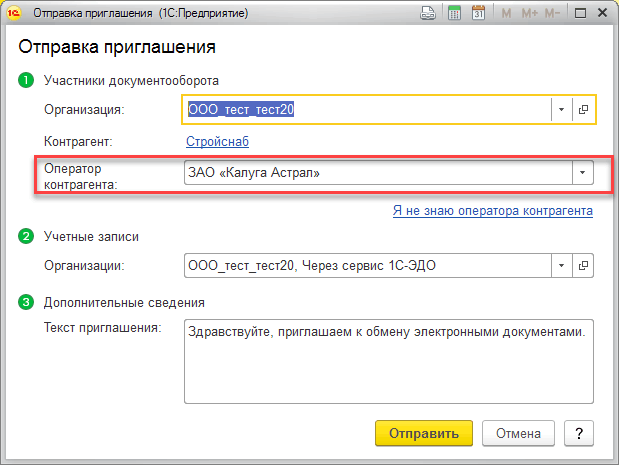
Task: Maximize the invitation dialog window
Action: (580, 14)
